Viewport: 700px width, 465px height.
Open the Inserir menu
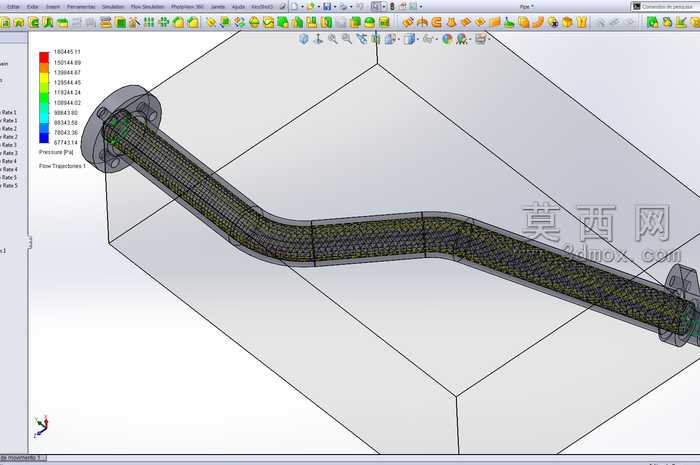pyautogui.click(x=53, y=7)
